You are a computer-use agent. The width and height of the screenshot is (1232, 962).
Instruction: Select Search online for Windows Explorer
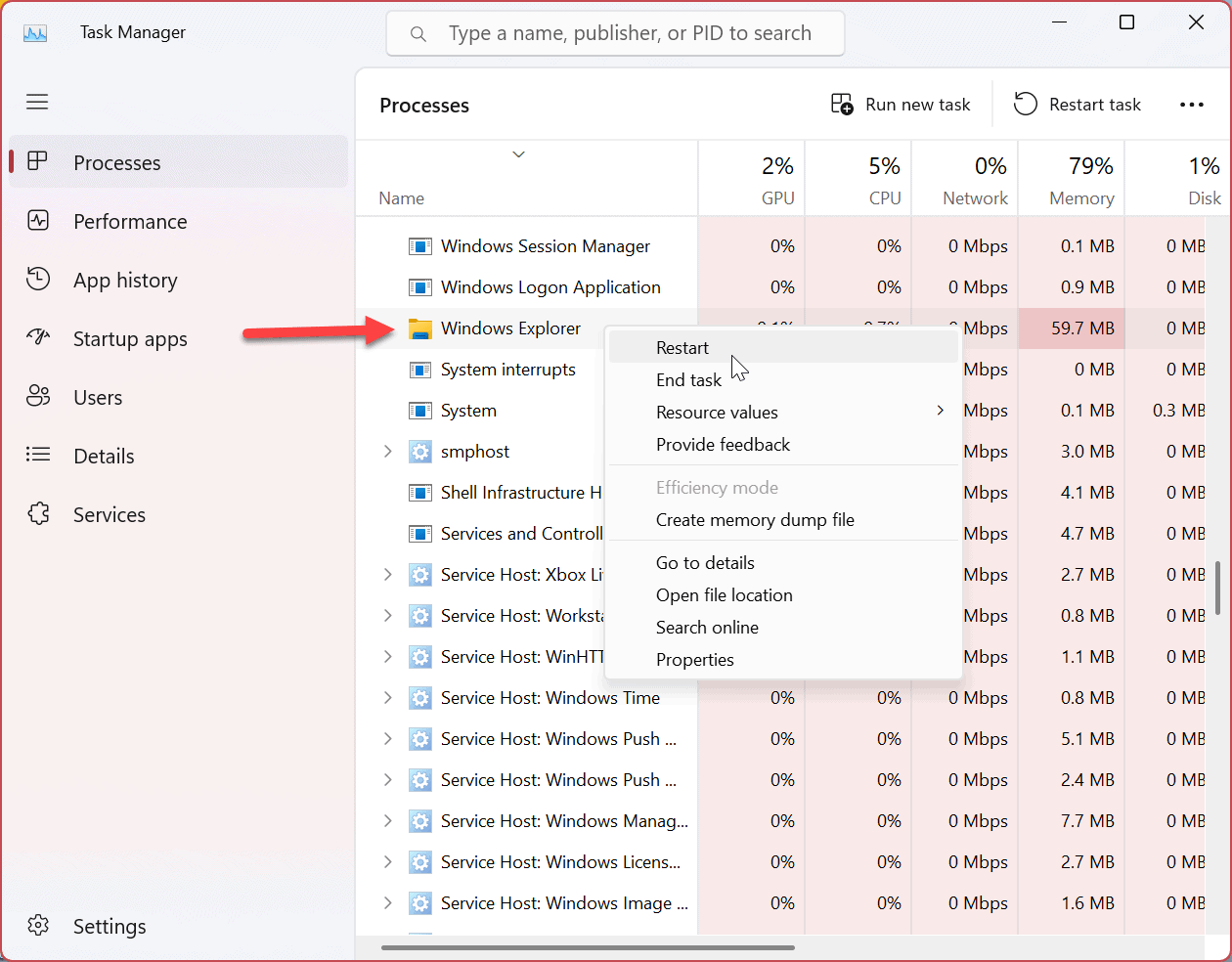coord(707,627)
